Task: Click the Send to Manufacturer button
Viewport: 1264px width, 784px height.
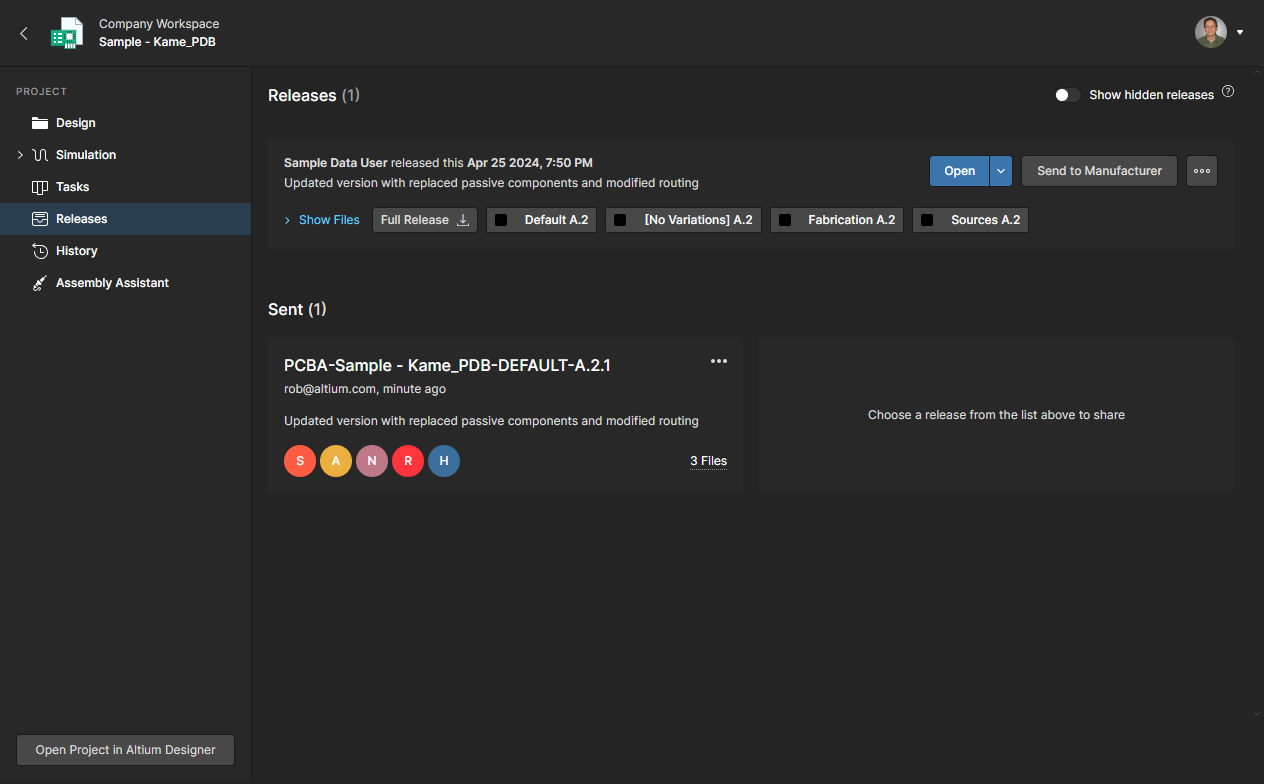Action: [x=1099, y=171]
